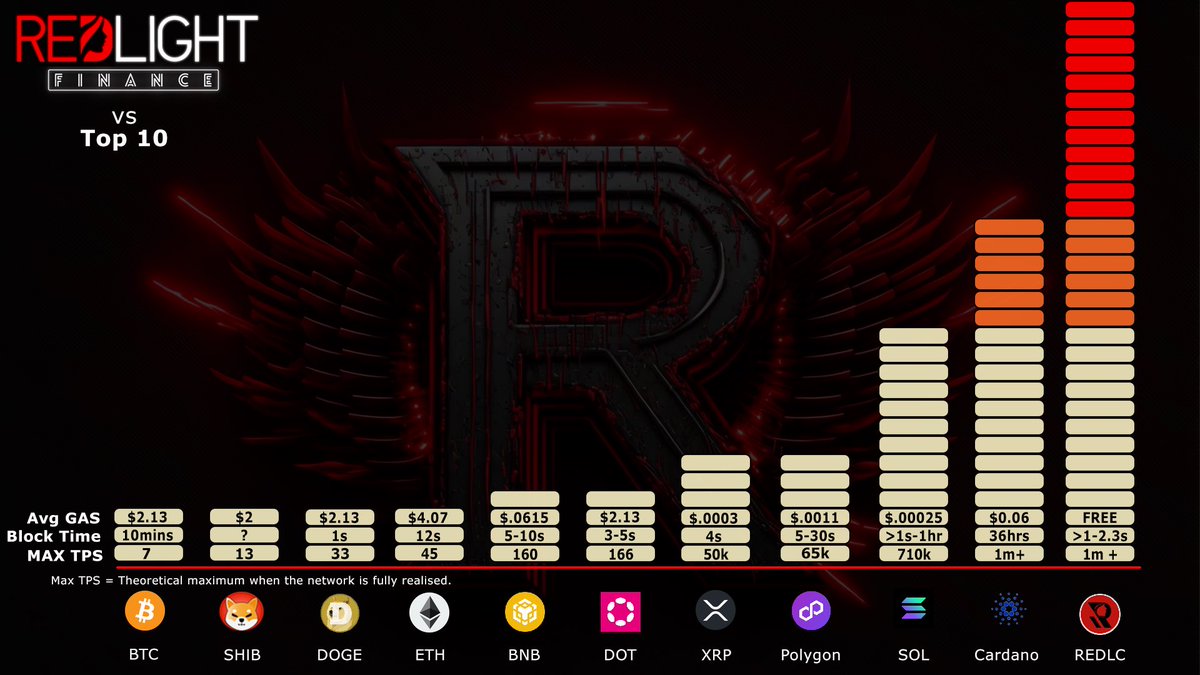
Task: Click the XRP block time 4s
Action: coord(716,535)
